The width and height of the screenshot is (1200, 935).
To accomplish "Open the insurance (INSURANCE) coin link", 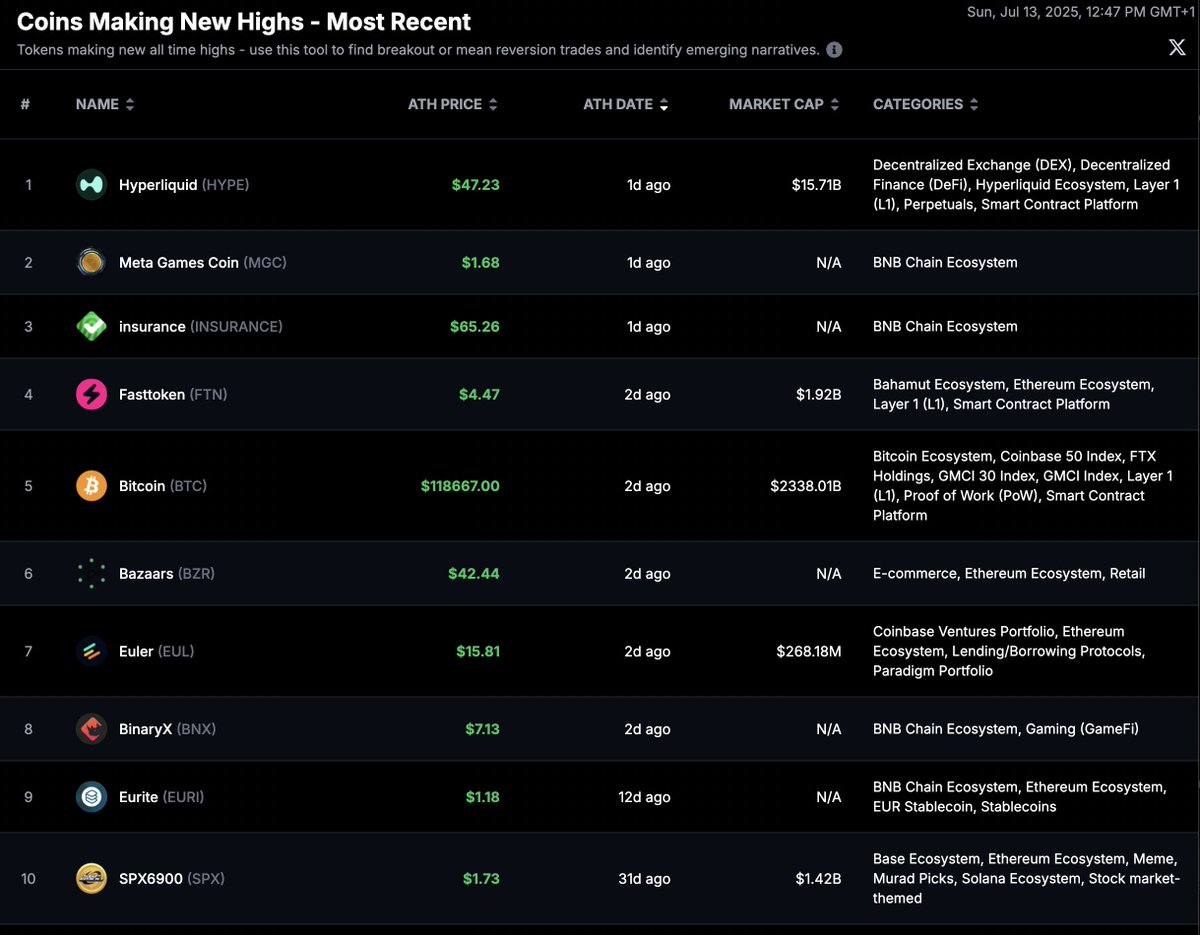I will pyautogui.click(x=201, y=327).
